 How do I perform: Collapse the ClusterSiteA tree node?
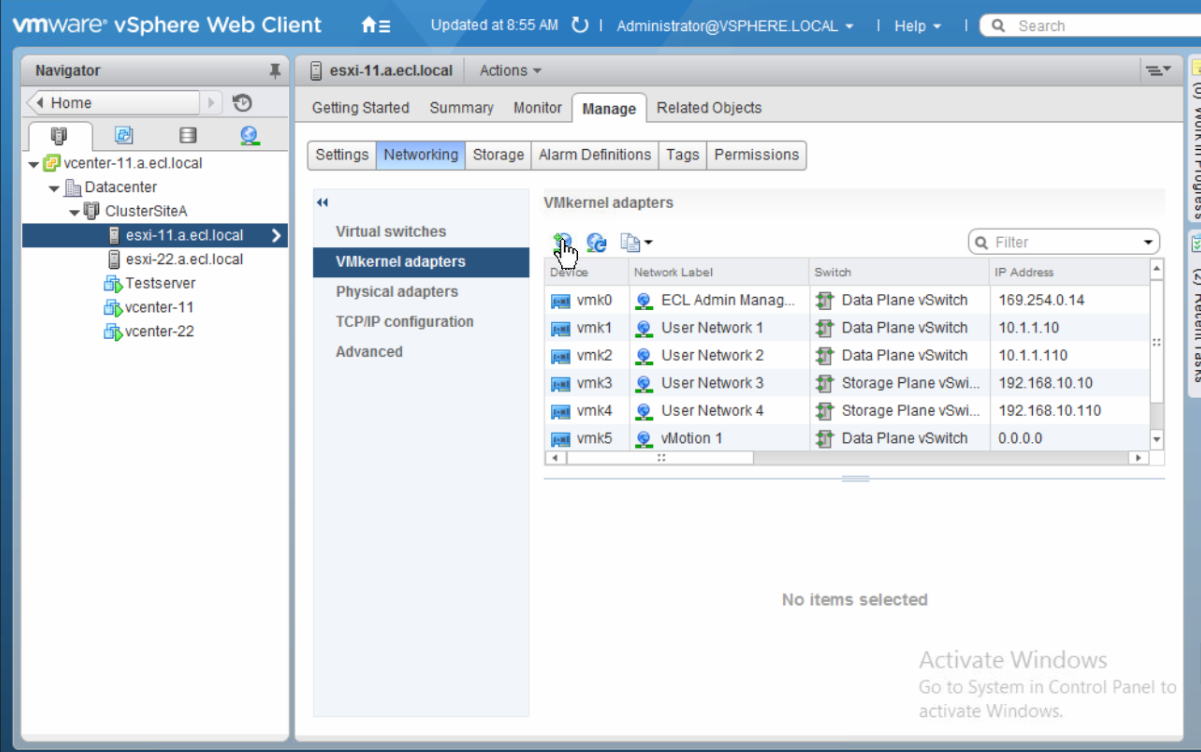(x=75, y=212)
